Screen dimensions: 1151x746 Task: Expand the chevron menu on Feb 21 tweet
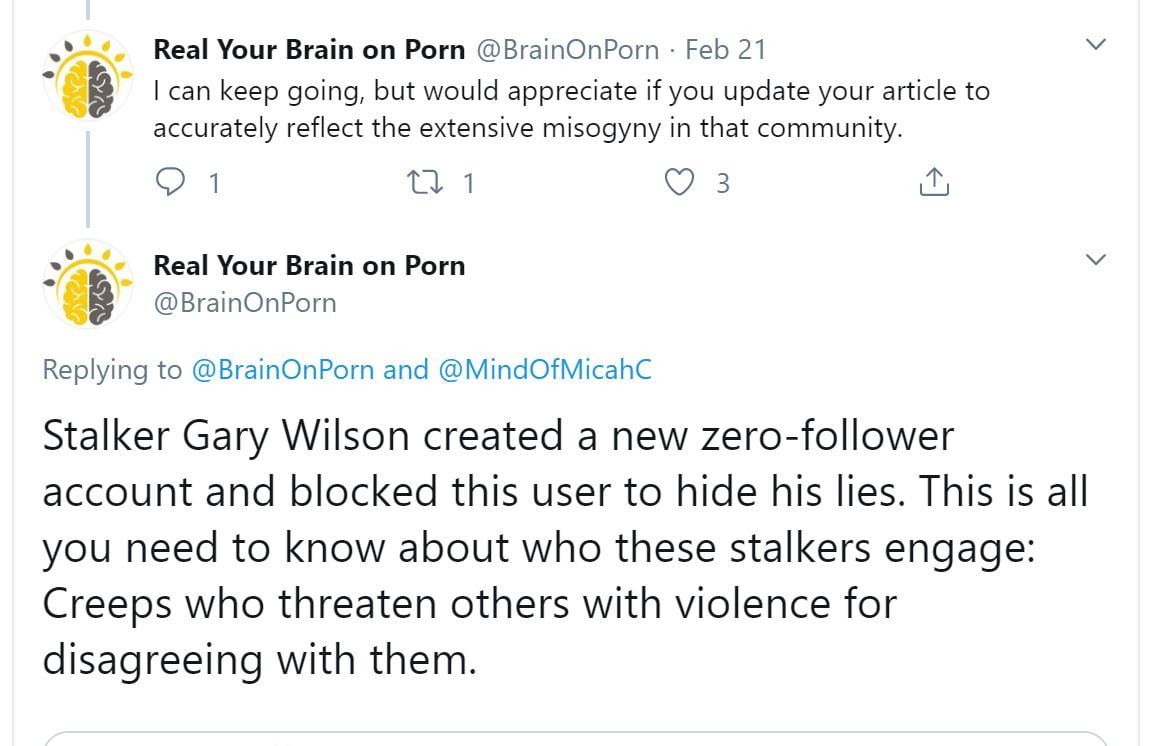click(x=1096, y=45)
